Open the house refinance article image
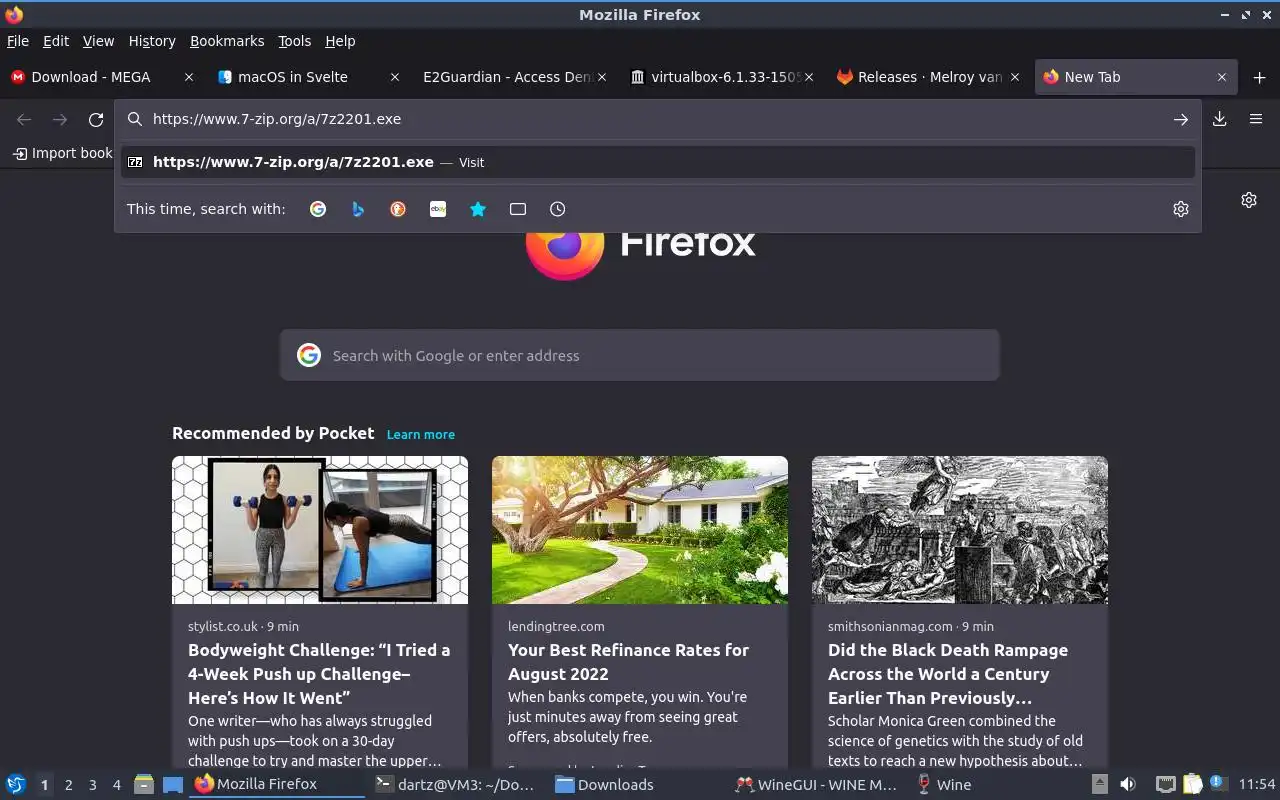The image size is (1280, 800). point(640,530)
